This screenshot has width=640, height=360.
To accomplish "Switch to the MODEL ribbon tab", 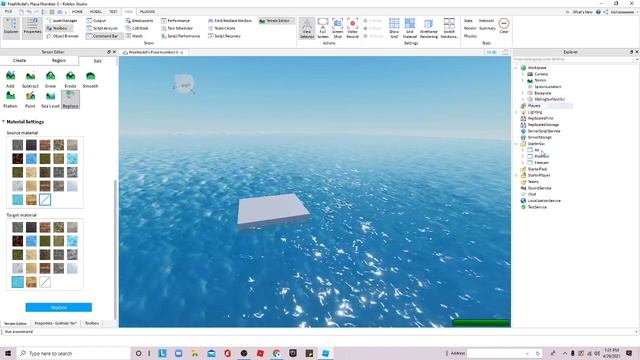I will coord(96,12).
